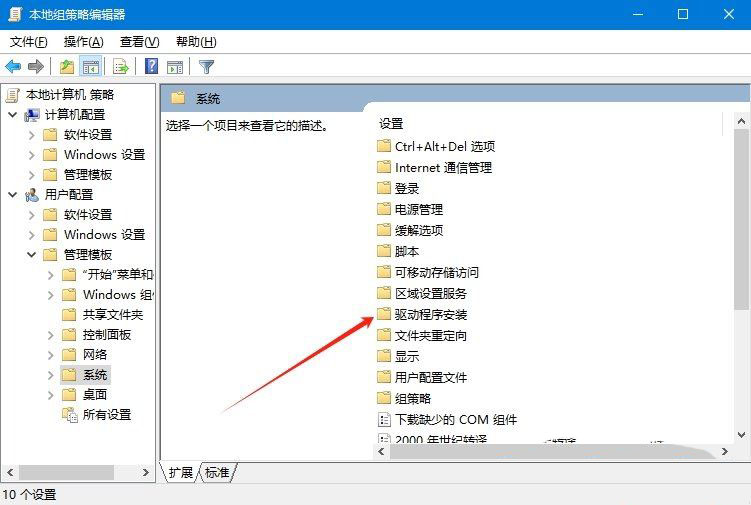Toggle the show/hide console tree icon

pos(91,66)
